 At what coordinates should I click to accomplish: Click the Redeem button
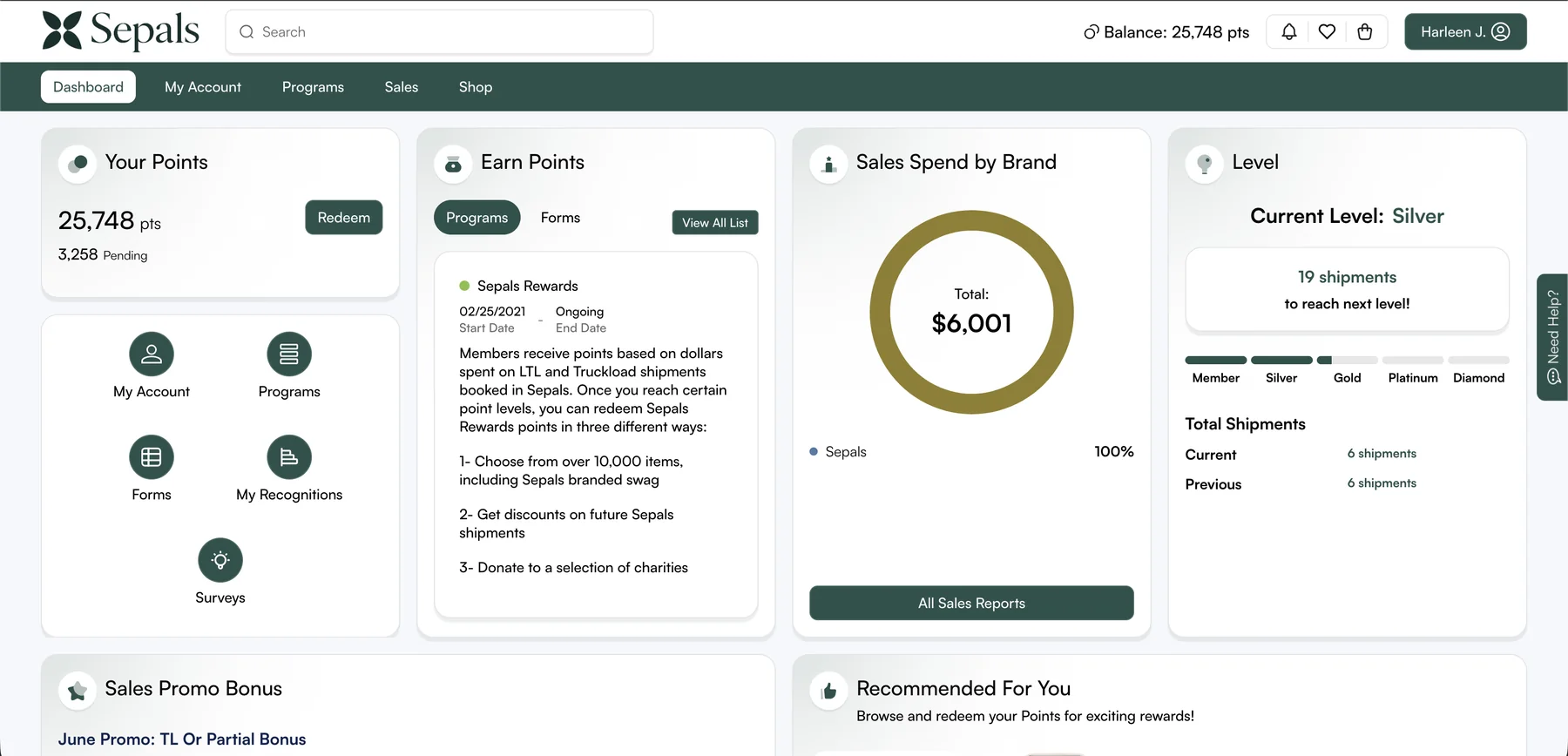(x=343, y=218)
